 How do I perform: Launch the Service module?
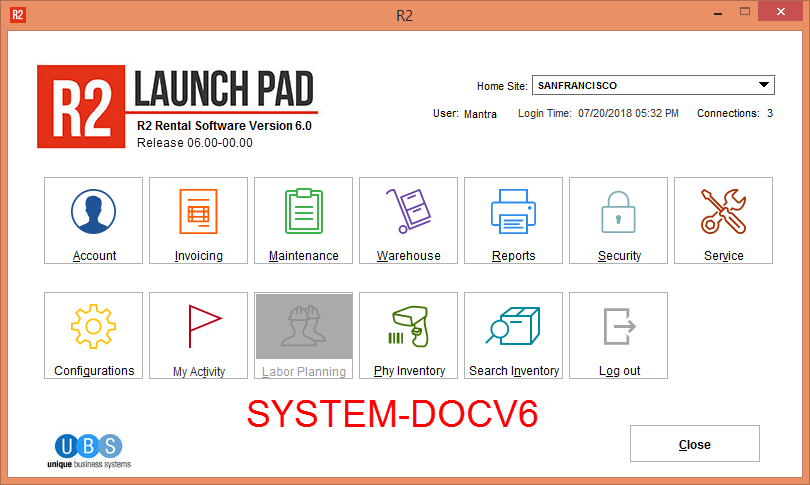point(723,221)
